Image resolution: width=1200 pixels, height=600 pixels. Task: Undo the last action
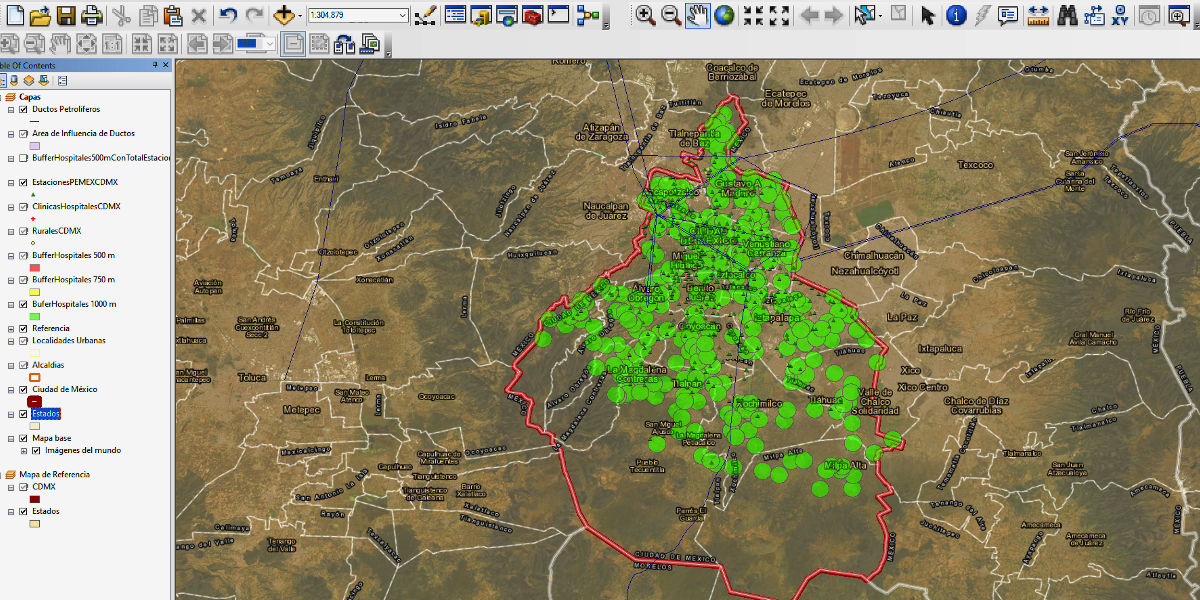coord(228,15)
